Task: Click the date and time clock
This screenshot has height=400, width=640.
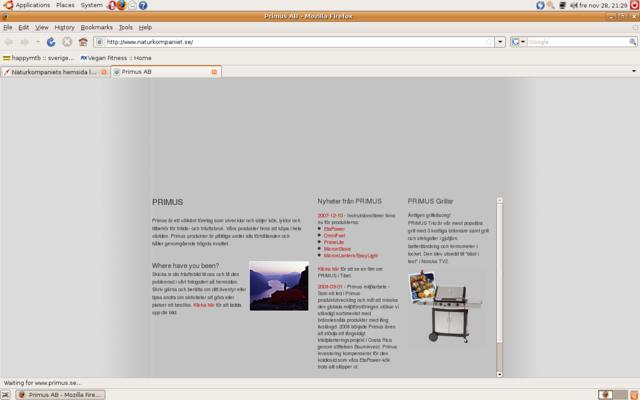Action: point(603,5)
